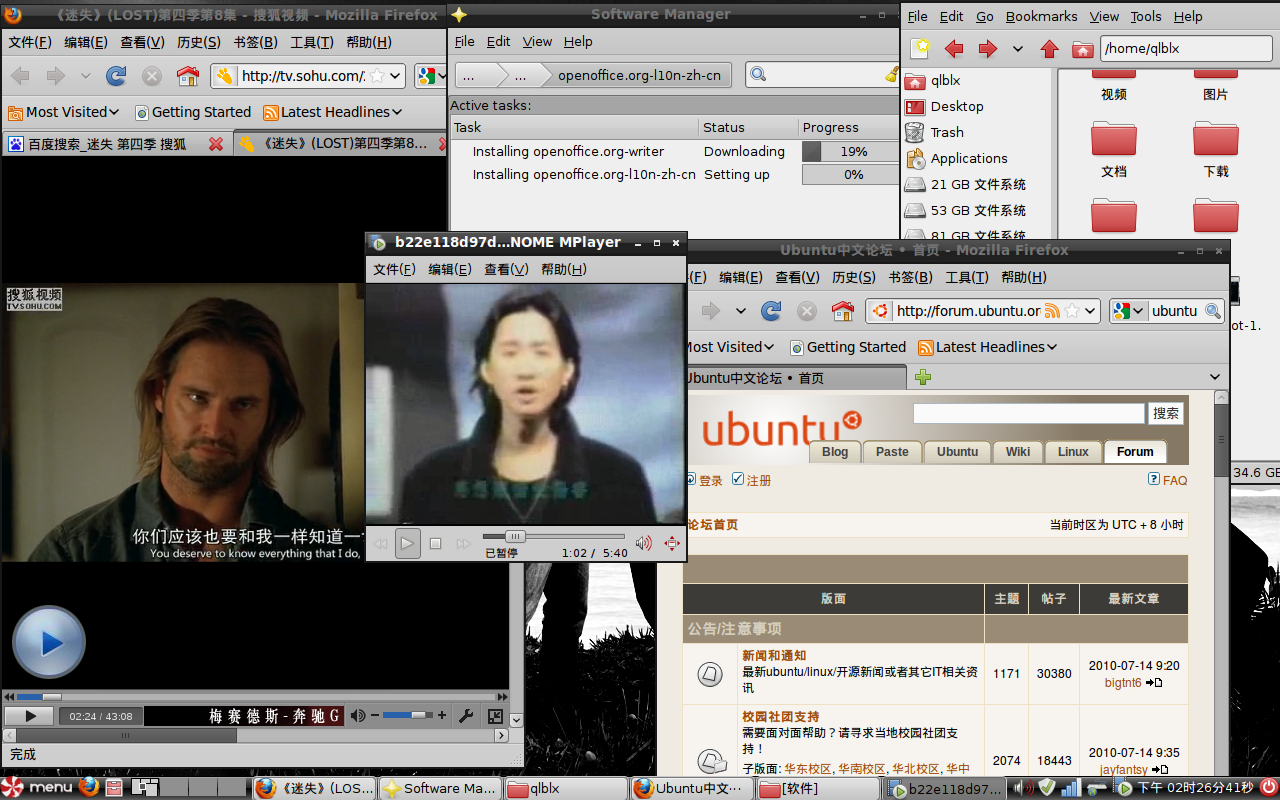Image resolution: width=1280 pixels, height=800 pixels.
Task: Open Sohu player settings wrench icon
Action: coord(466,716)
